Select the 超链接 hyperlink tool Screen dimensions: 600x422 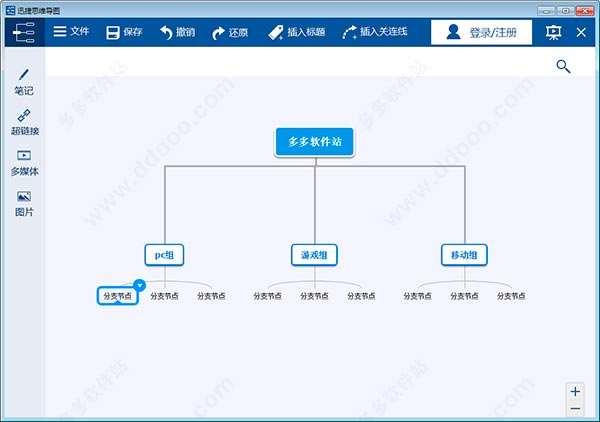(24, 122)
